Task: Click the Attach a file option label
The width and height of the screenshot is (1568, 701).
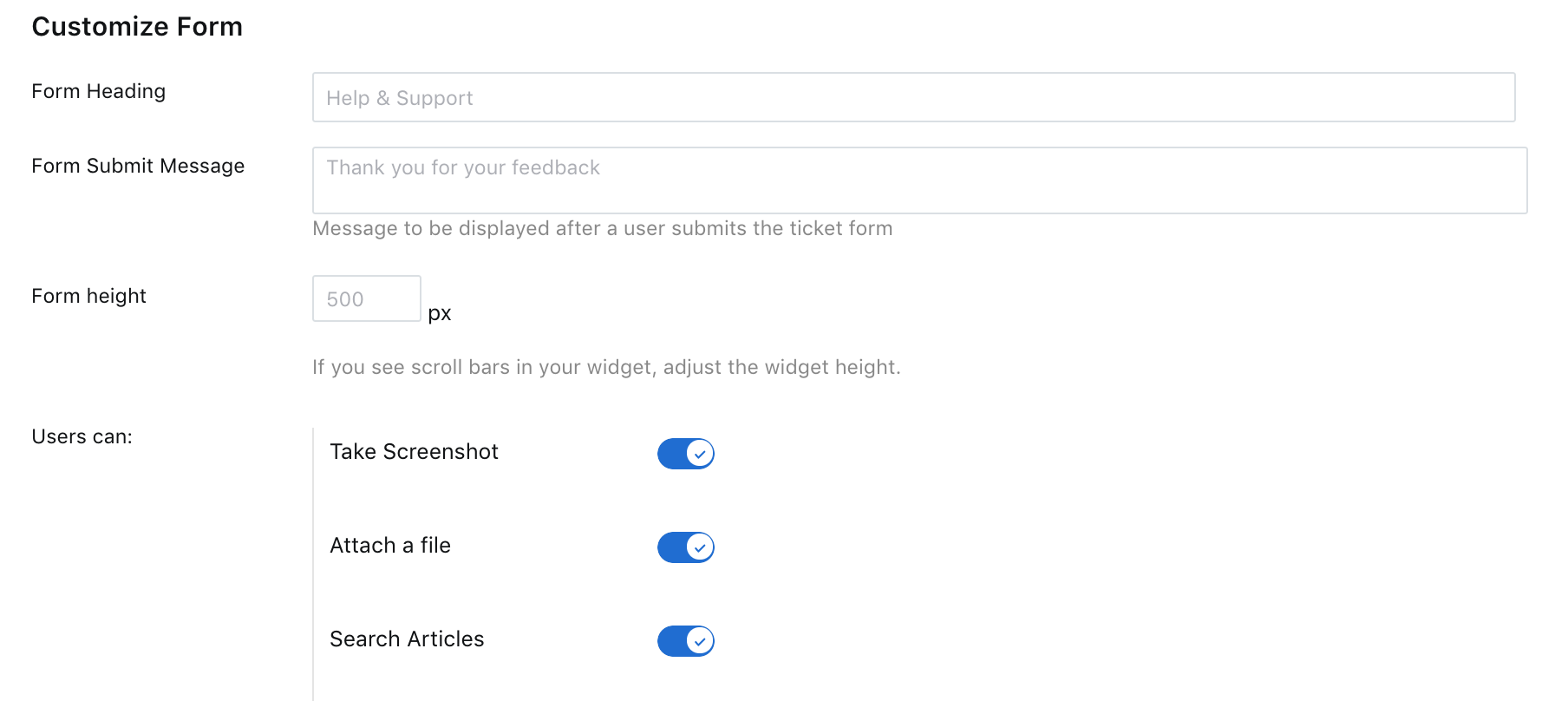Action: [x=390, y=545]
